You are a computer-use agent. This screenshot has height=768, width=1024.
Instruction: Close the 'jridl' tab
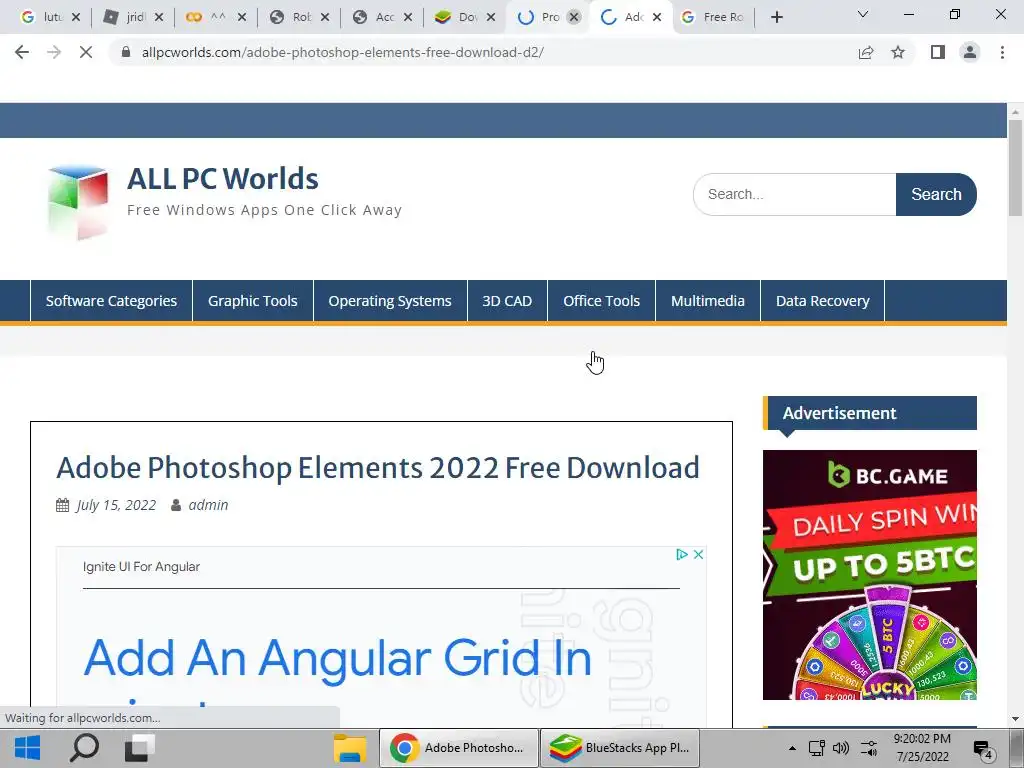(159, 18)
